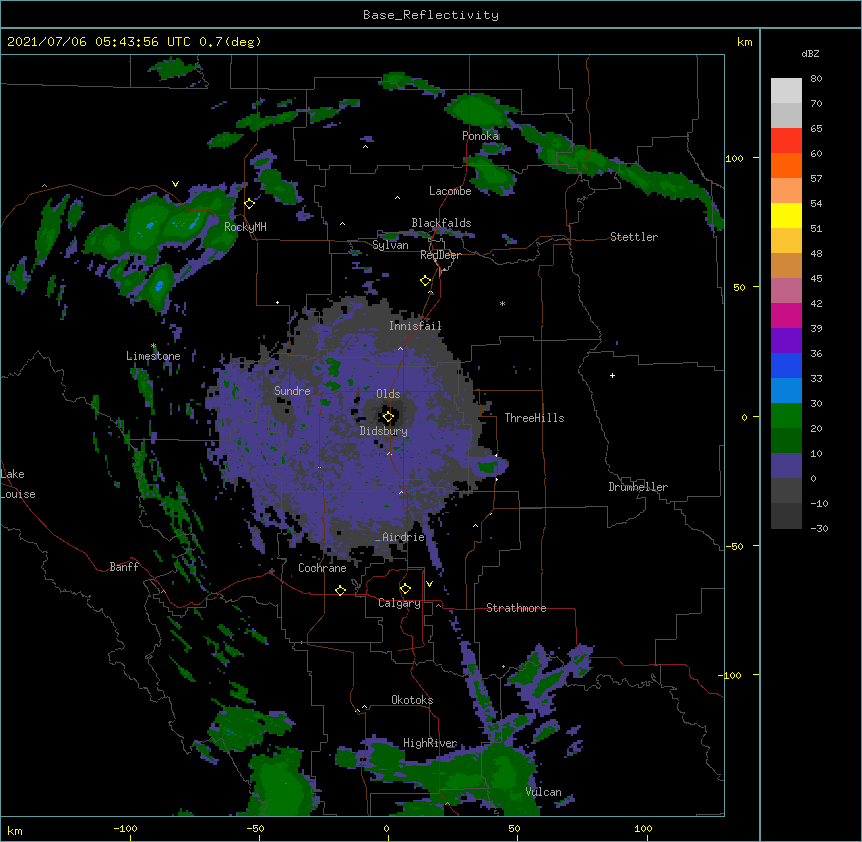Click the Calgary city label
862x842 pixels.
coord(399,603)
